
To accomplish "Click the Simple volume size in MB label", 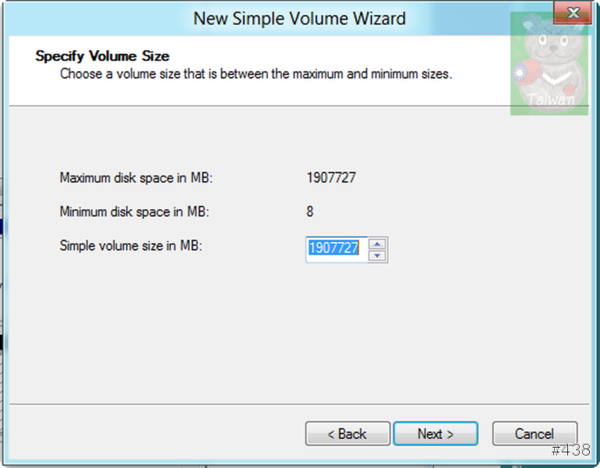I will (x=130, y=245).
